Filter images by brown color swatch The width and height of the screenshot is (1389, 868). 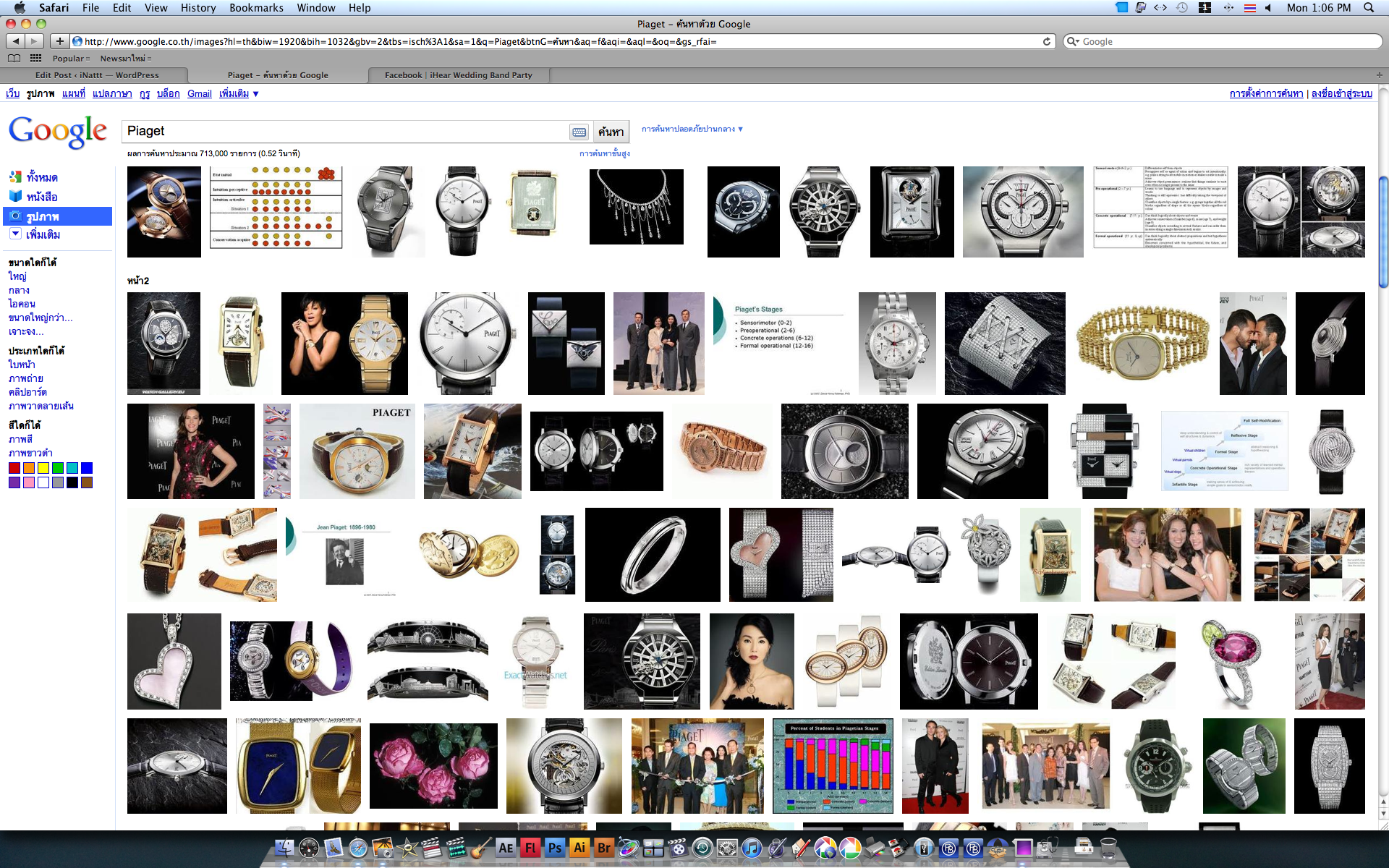[87, 482]
